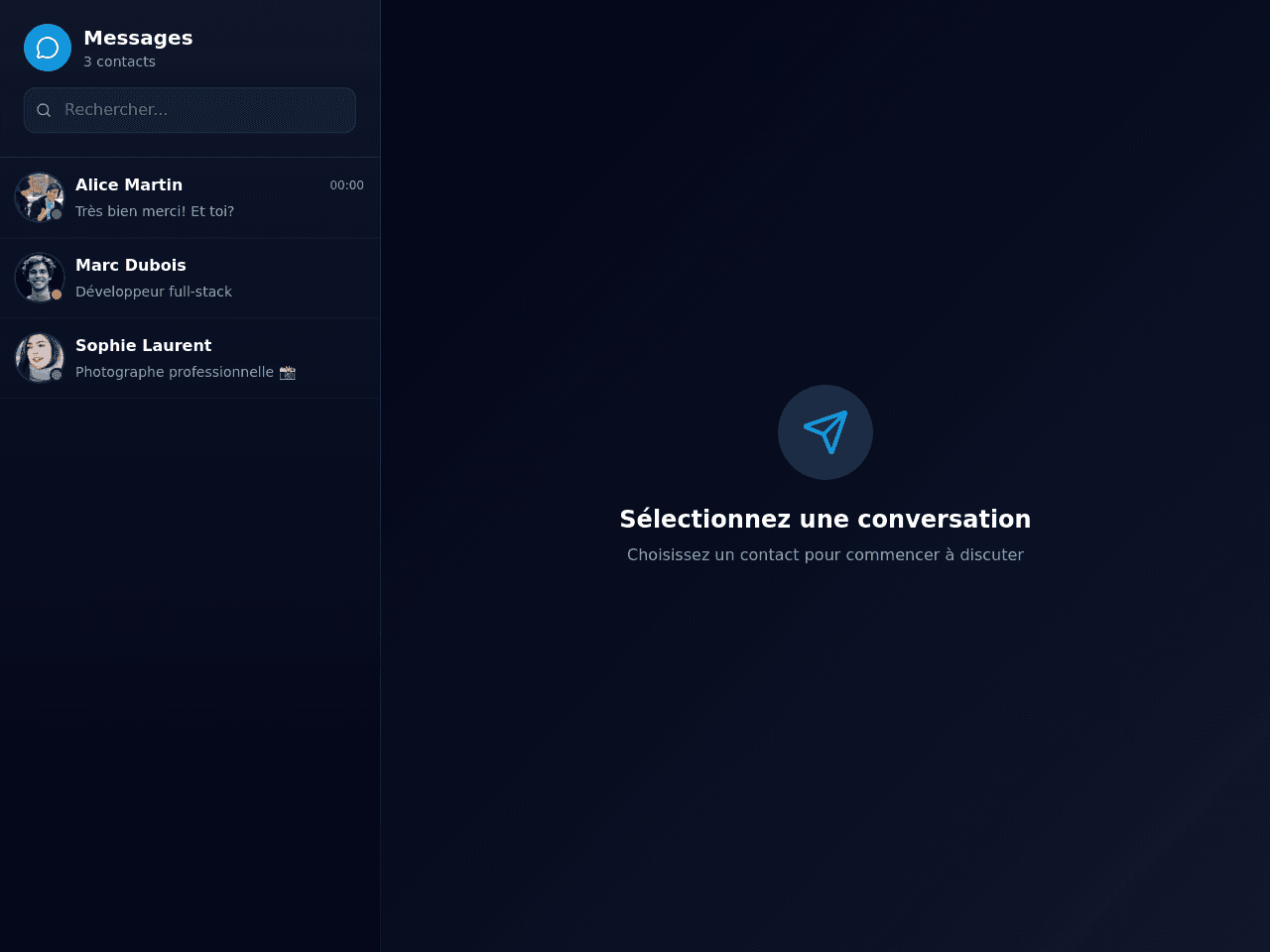Select the Alice Martin contact name

129,184
